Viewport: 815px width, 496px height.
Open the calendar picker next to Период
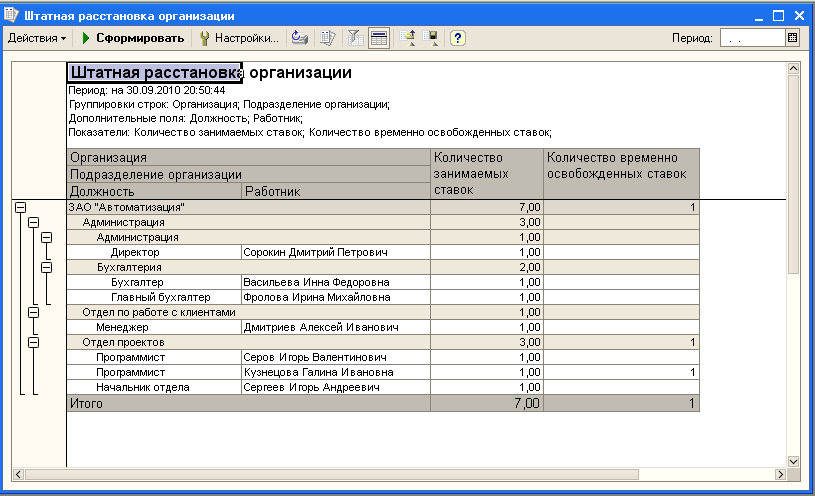coord(792,38)
